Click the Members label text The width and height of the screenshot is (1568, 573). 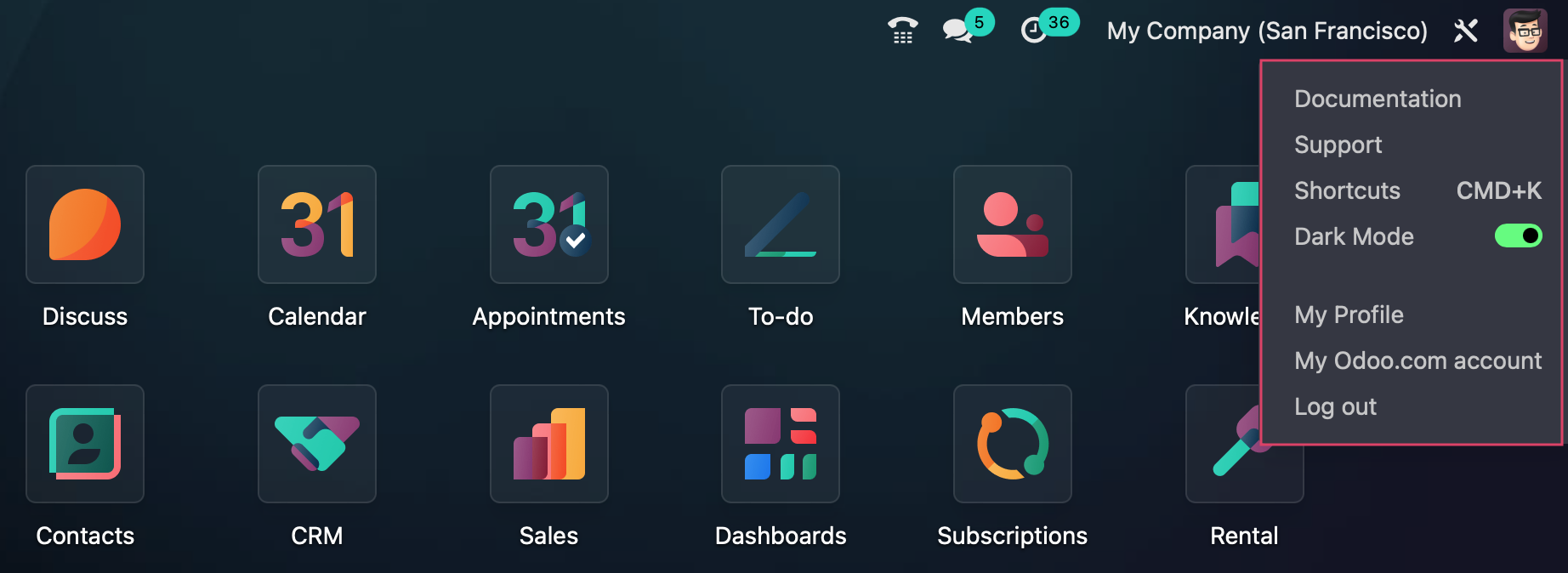(x=1013, y=316)
